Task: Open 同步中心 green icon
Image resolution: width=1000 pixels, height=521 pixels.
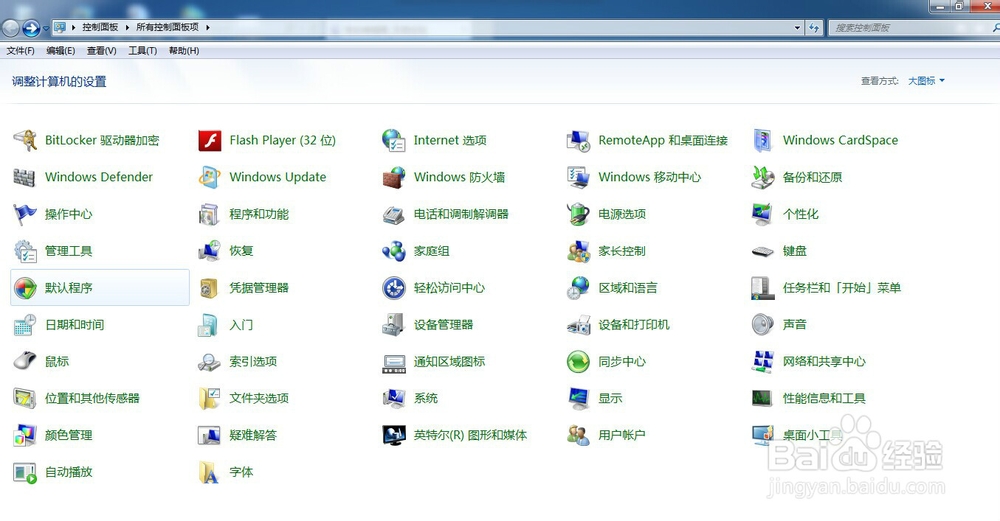Action: [x=578, y=362]
